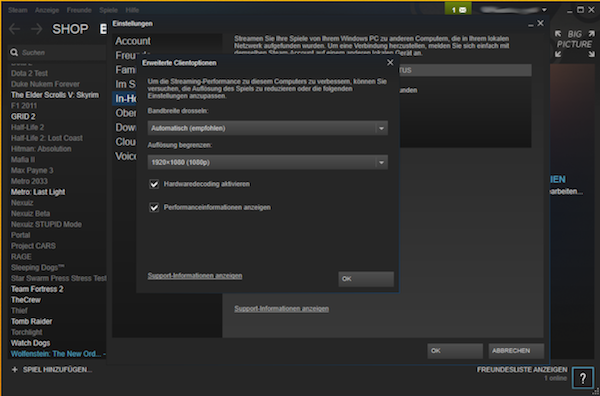Screen dimensions: 600x396
Task: Open the Bandbreite drosseln dropdown
Action: [267, 128]
